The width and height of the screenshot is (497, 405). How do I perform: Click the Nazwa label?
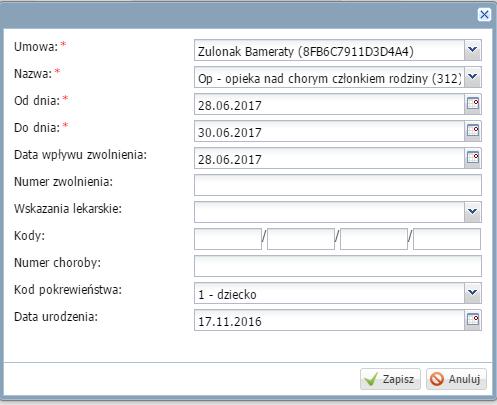pos(33,74)
